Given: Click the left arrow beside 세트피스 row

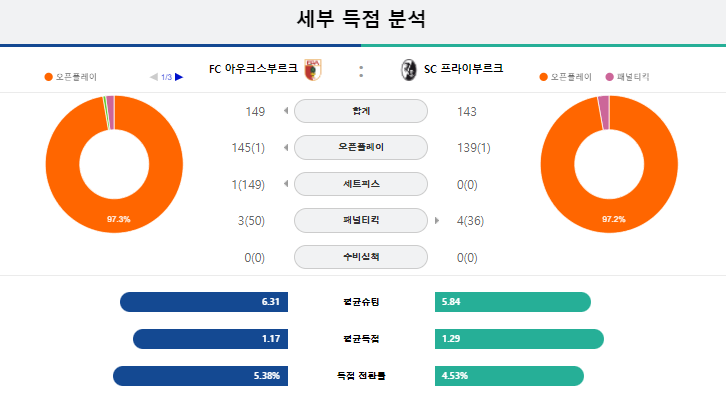Looking at the screenshot, I should [x=286, y=184].
